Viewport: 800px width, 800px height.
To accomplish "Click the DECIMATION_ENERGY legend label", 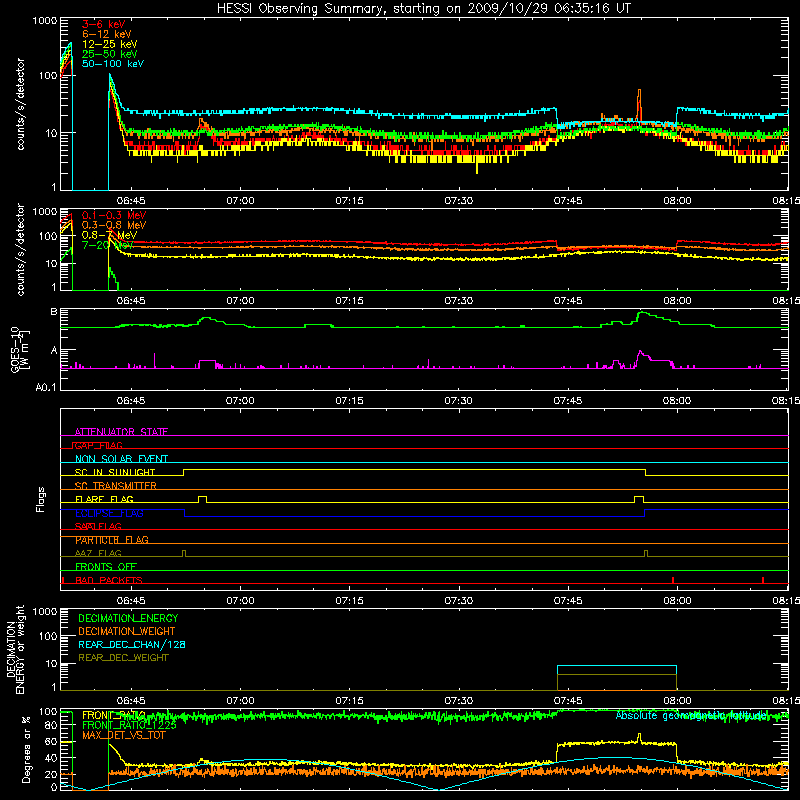I will point(128,618).
